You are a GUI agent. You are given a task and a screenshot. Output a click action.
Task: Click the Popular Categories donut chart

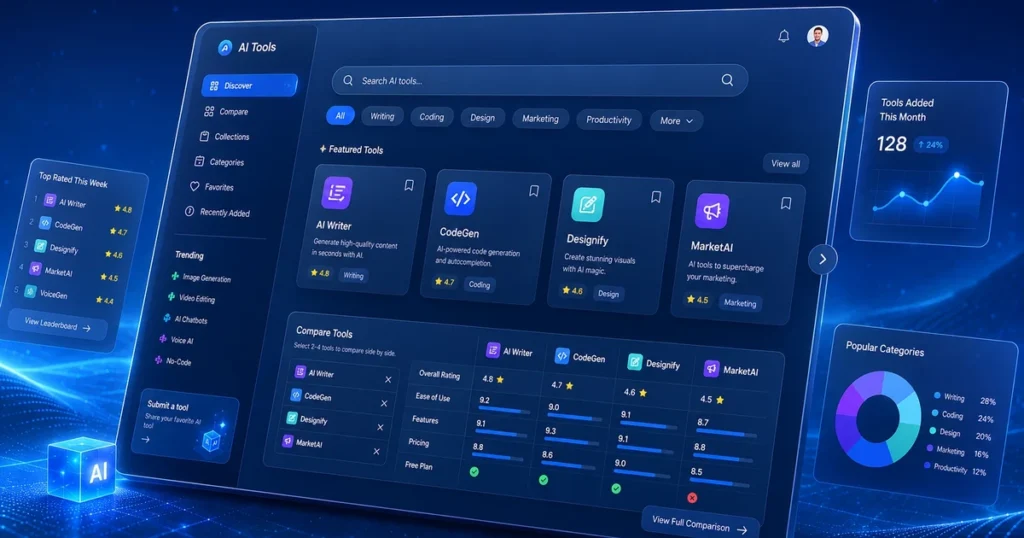pos(878,419)
